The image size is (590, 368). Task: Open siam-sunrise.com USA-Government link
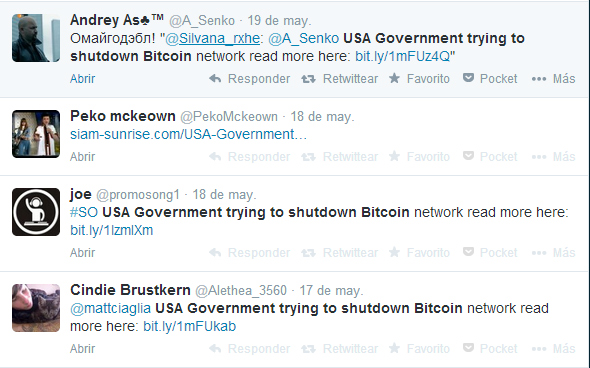[189, 134]
